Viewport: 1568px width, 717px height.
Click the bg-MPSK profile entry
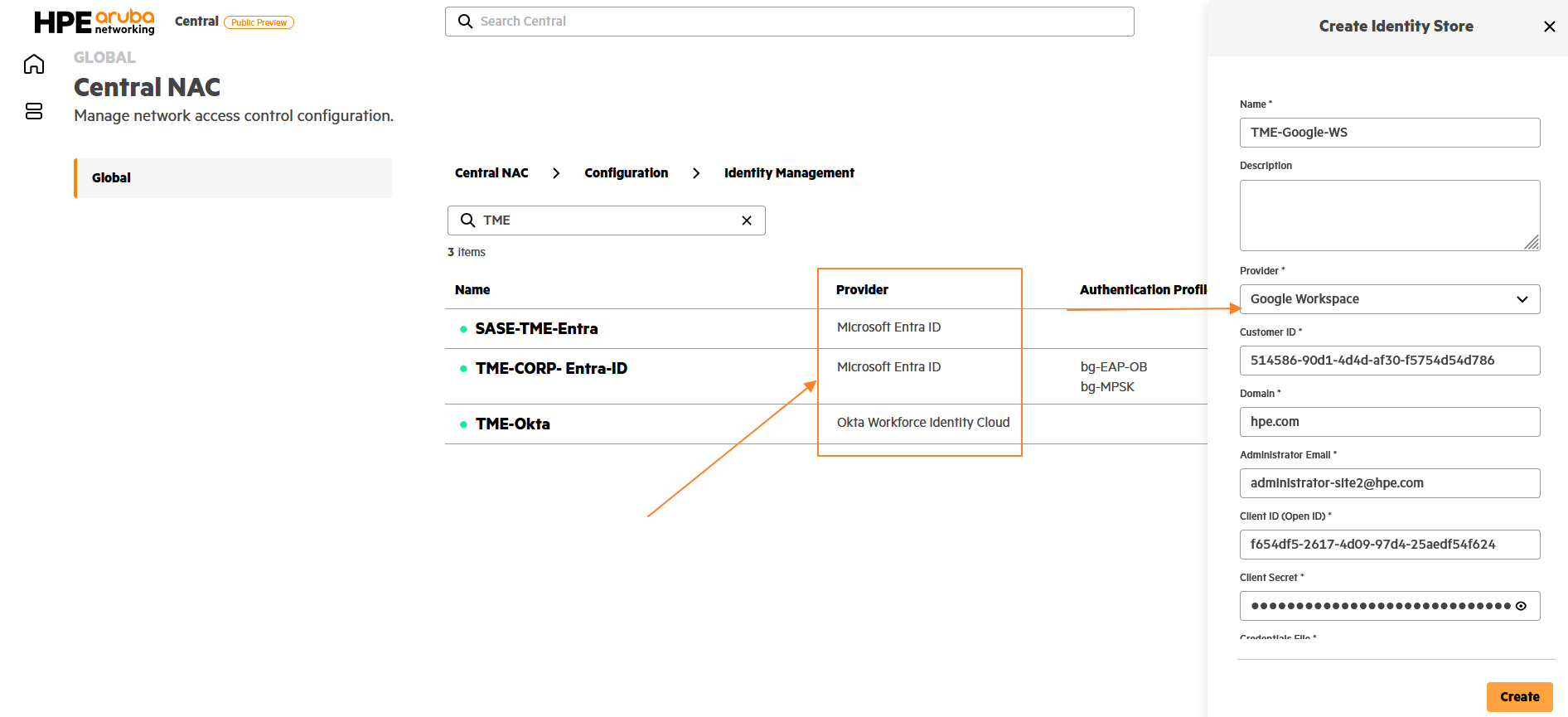1107,387
